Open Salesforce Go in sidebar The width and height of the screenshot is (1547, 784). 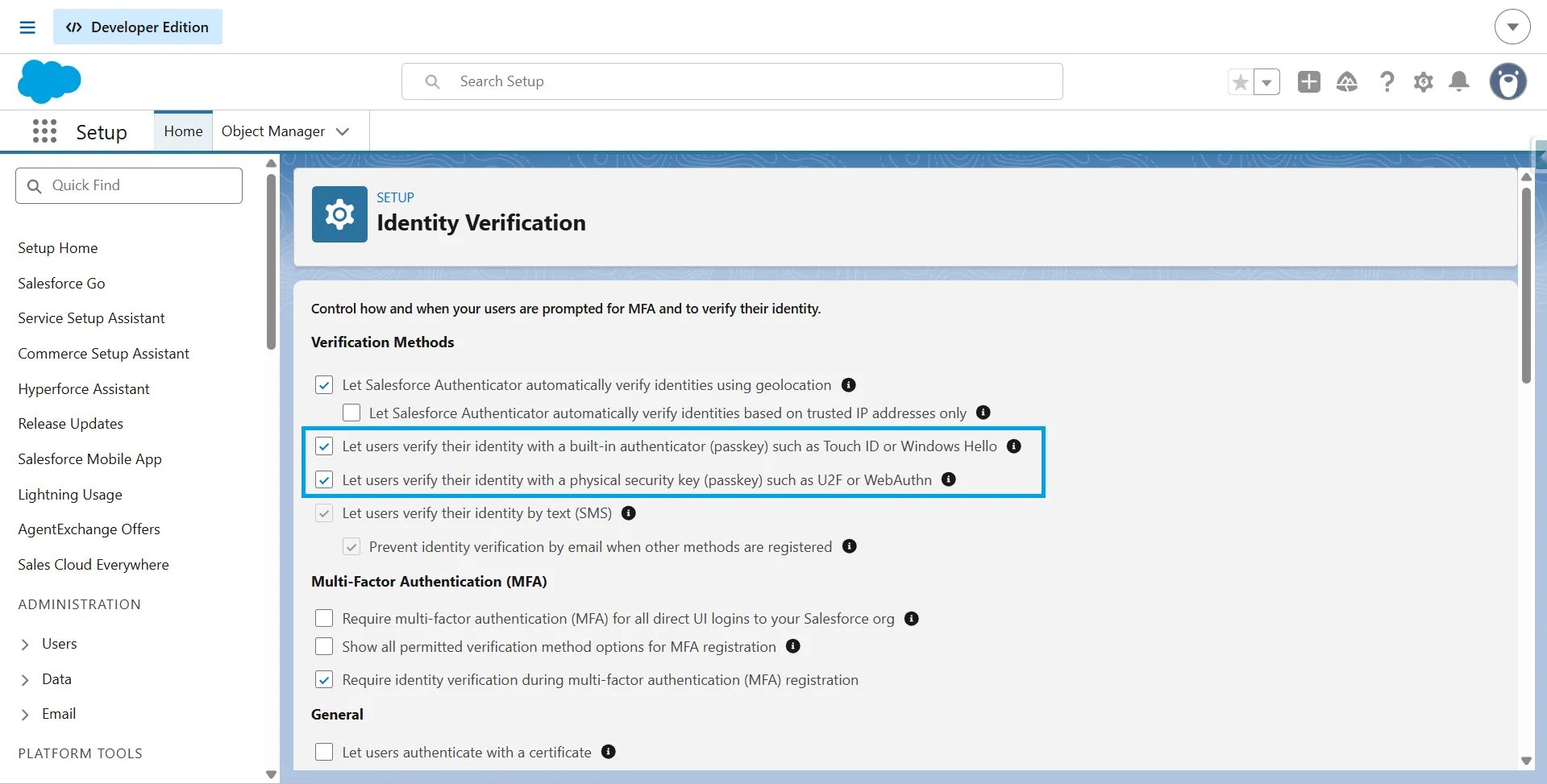click(61, 284)
